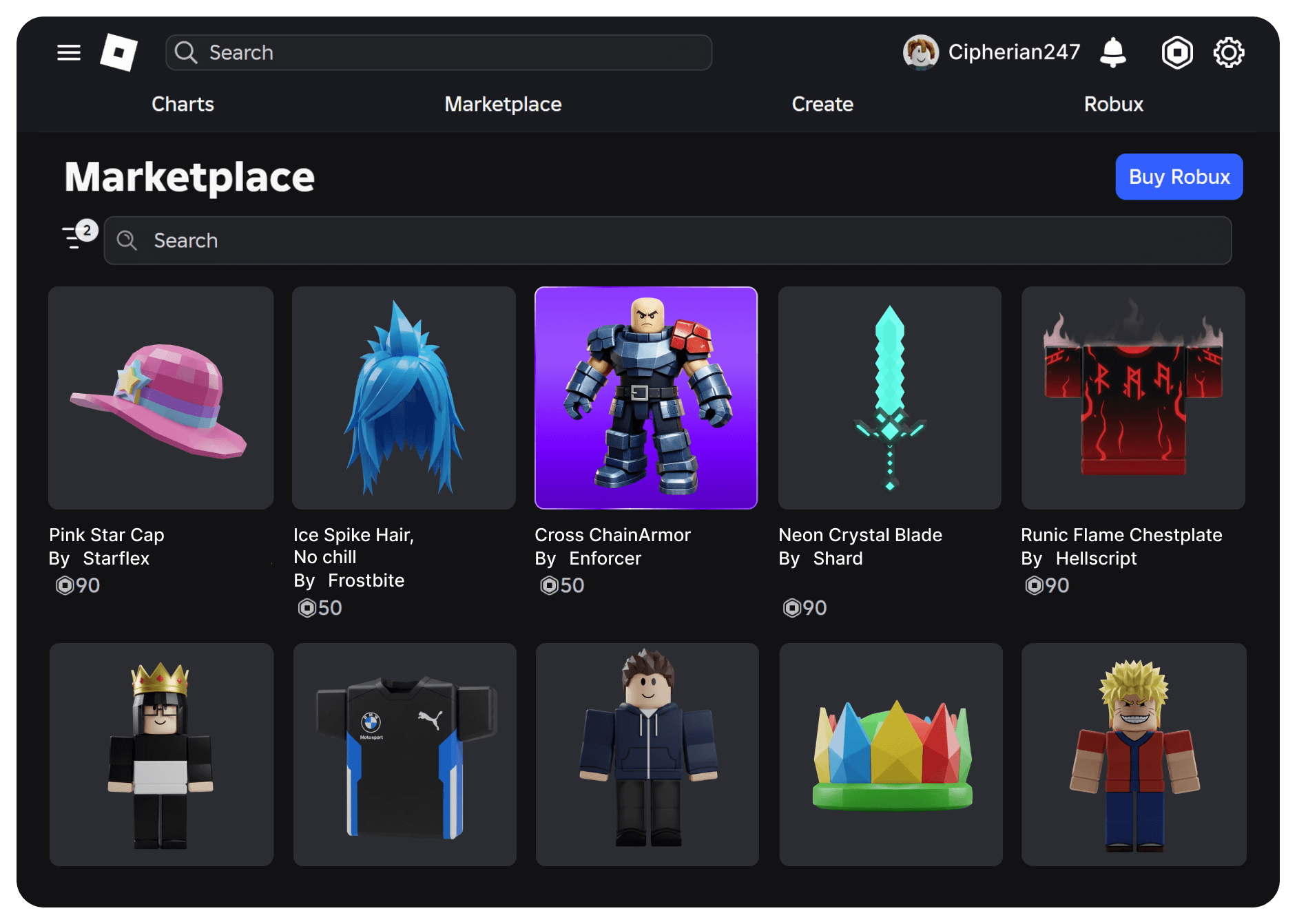This screenshot has height=924, width=1297.
Task: Open the marketplace filter icon with badge
Action: pos(78,236)
